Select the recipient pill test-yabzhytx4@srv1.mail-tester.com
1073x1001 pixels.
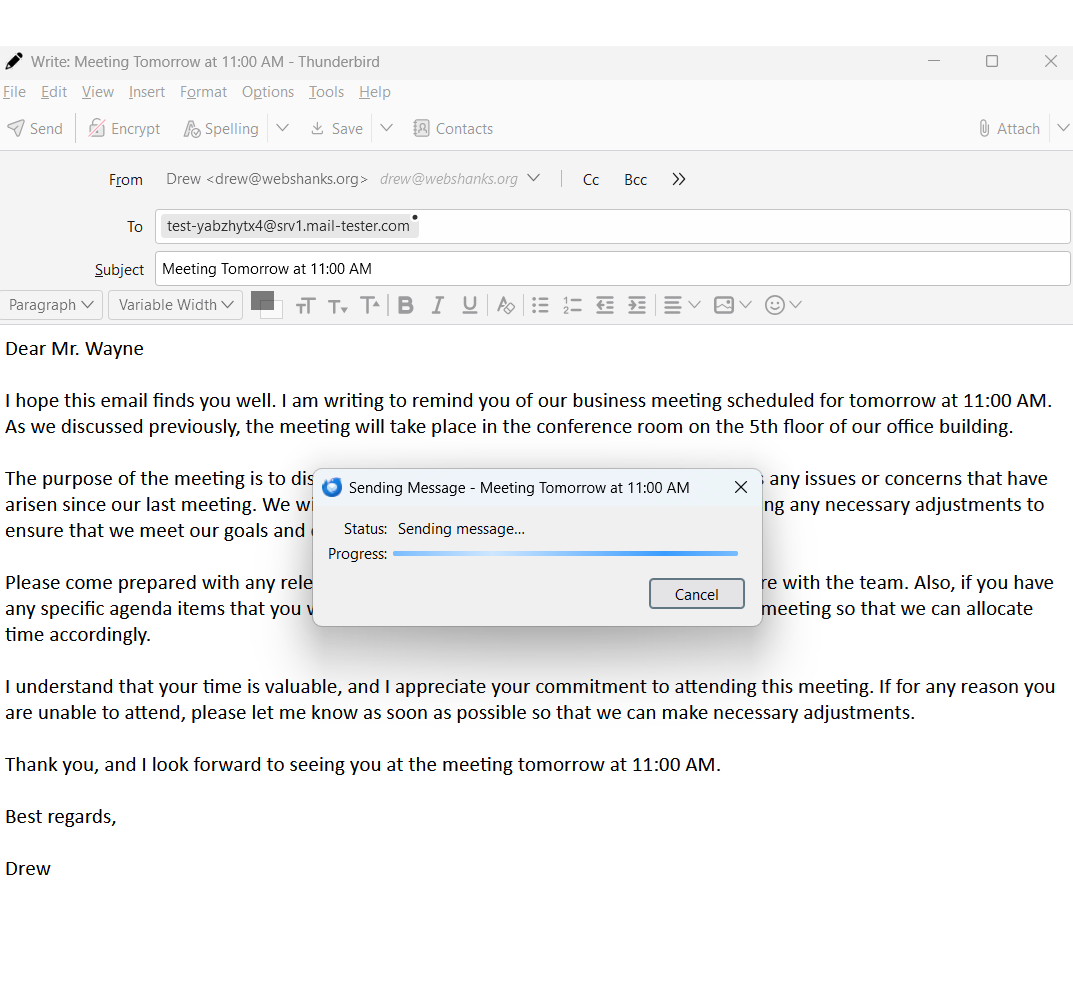pos(288,226)
